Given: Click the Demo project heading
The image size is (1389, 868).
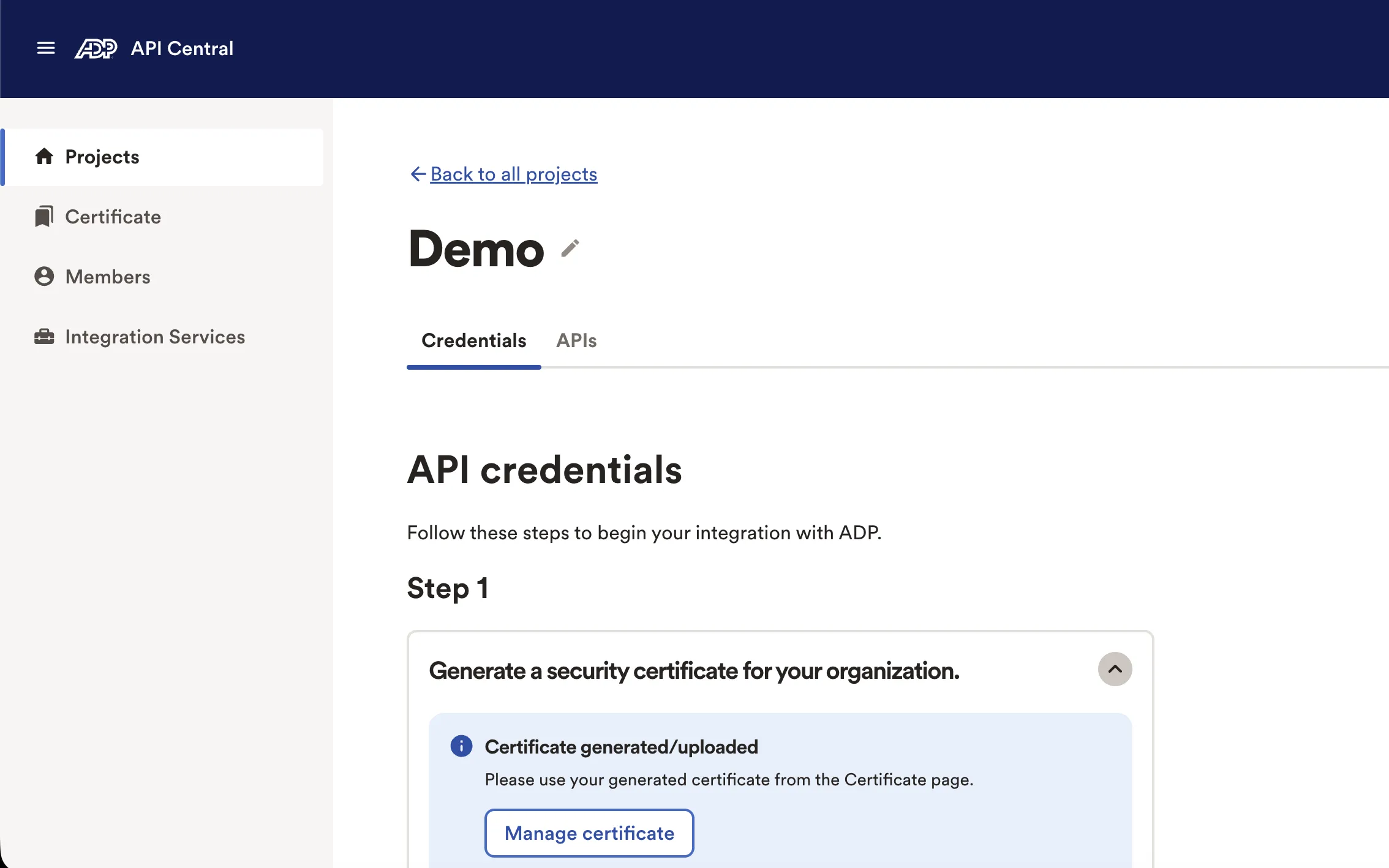Looking at the screenshot, I should point(476,249).
